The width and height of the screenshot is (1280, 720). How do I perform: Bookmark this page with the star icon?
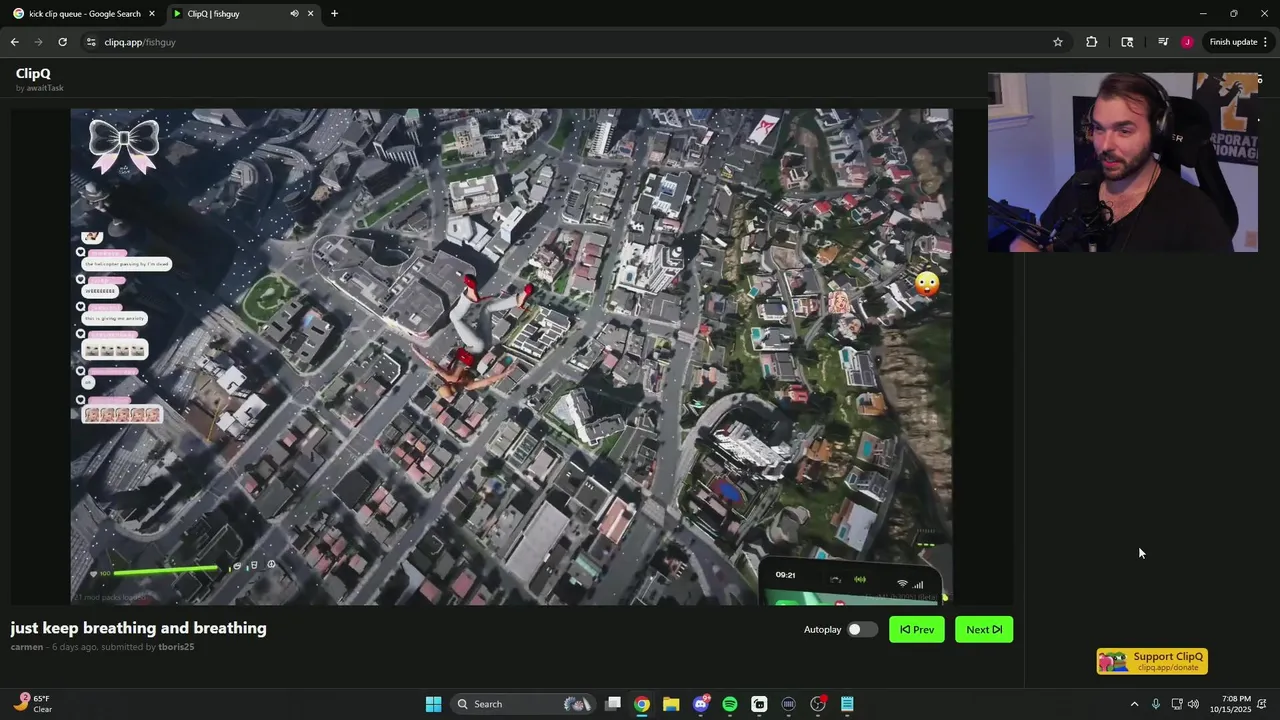tap(1057, 42)
